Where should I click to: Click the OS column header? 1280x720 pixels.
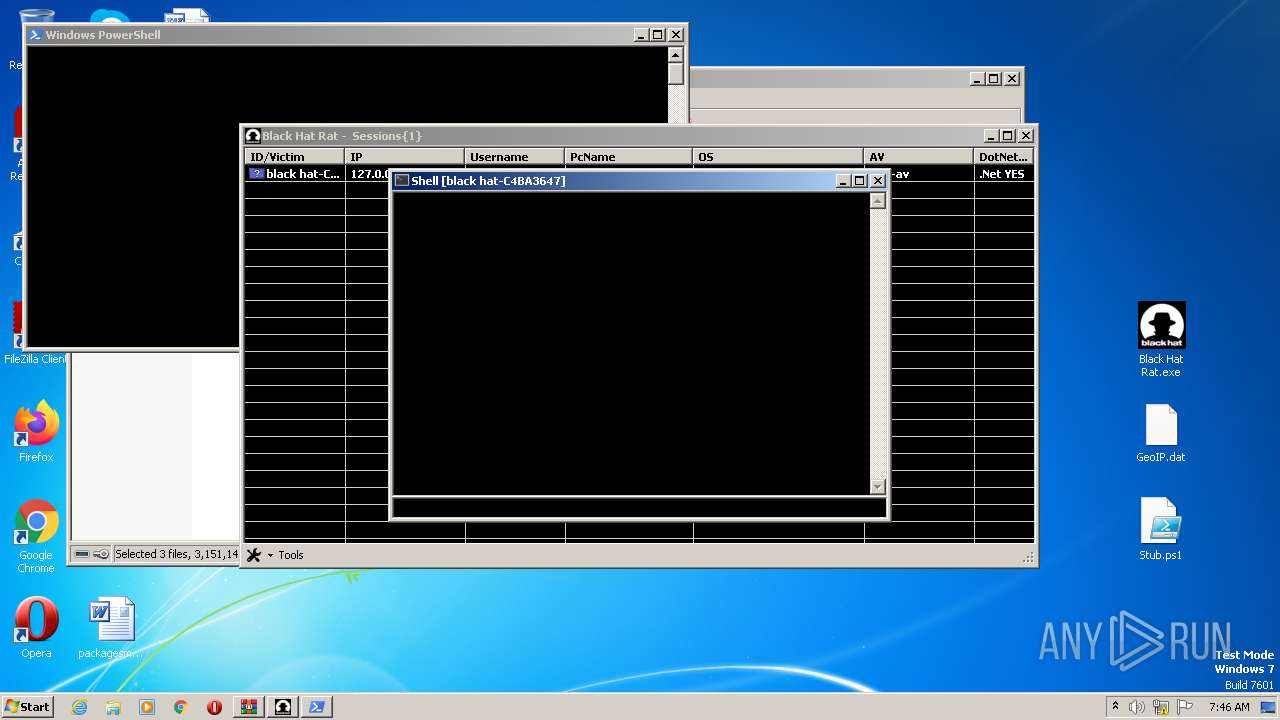coord(778,157)
